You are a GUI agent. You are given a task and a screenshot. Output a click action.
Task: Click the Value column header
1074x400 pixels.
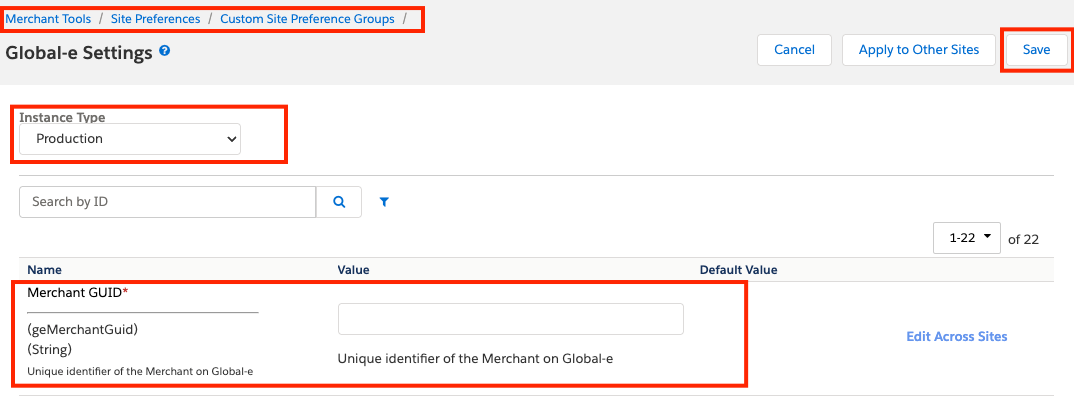point(353,270)
